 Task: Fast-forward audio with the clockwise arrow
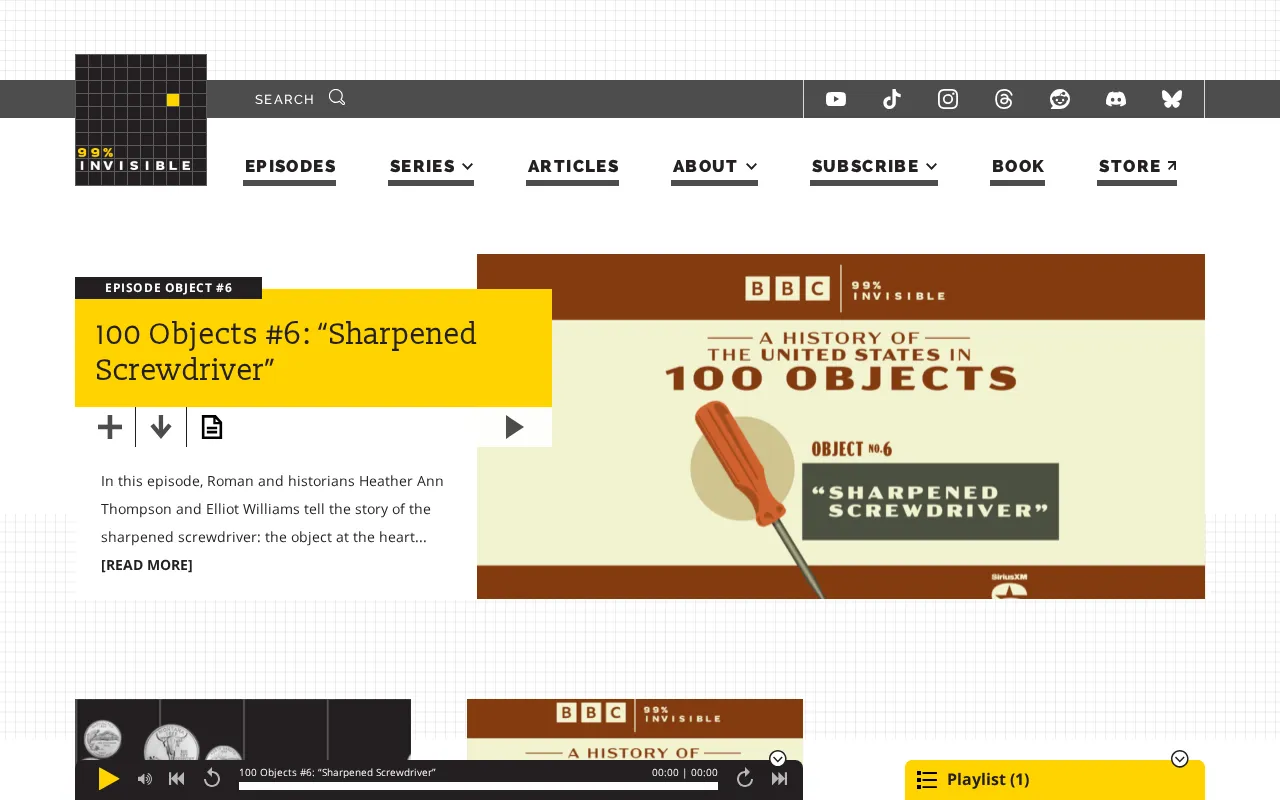pos(745,778)
